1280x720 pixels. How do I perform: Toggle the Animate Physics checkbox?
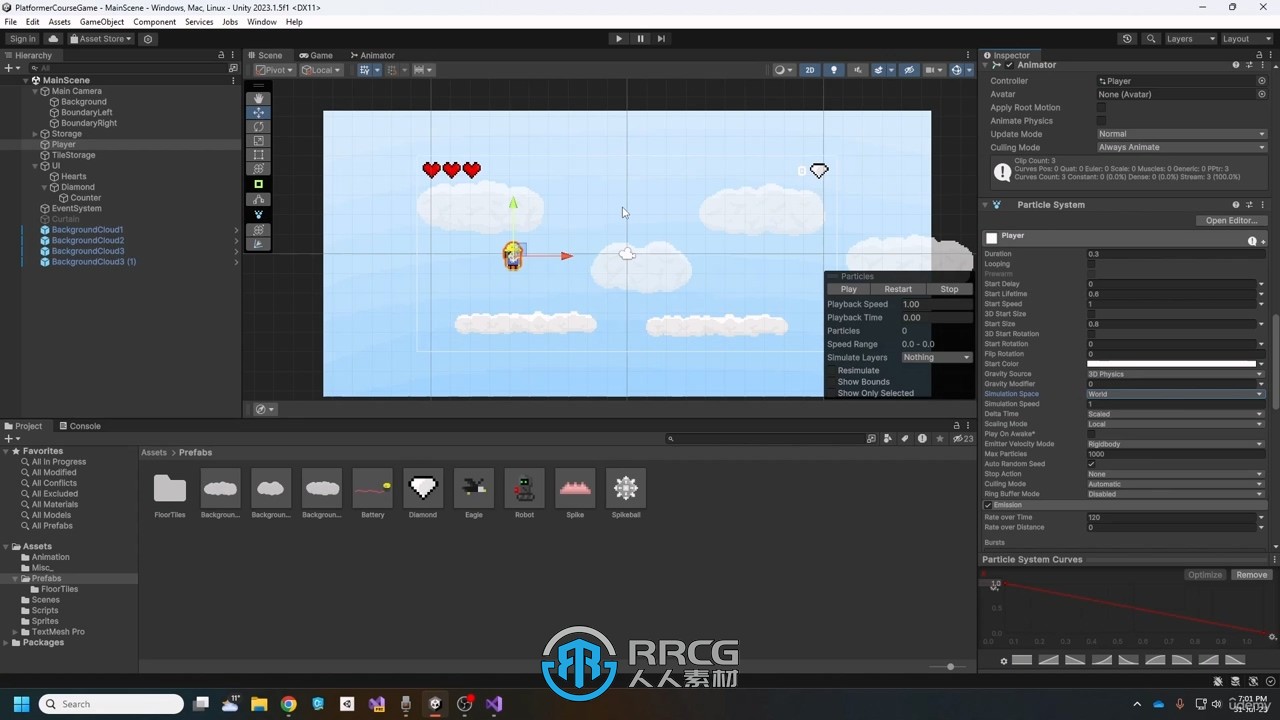(x=1101, y=121)
